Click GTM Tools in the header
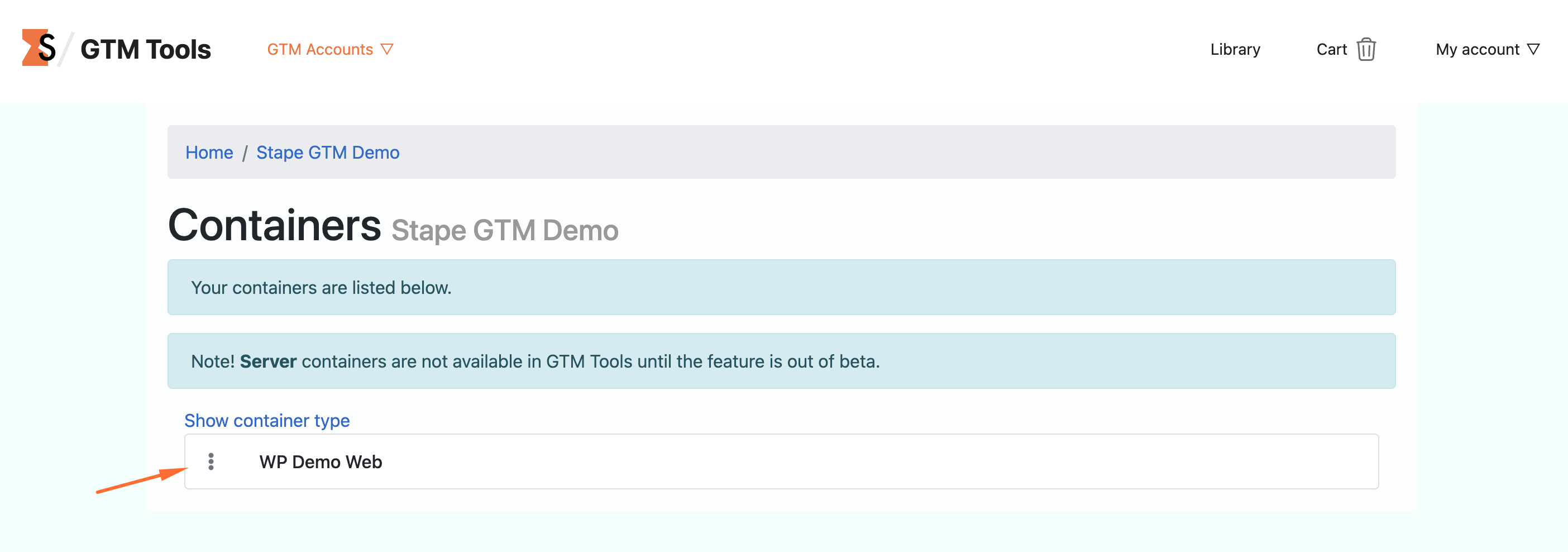 (146, 49)
